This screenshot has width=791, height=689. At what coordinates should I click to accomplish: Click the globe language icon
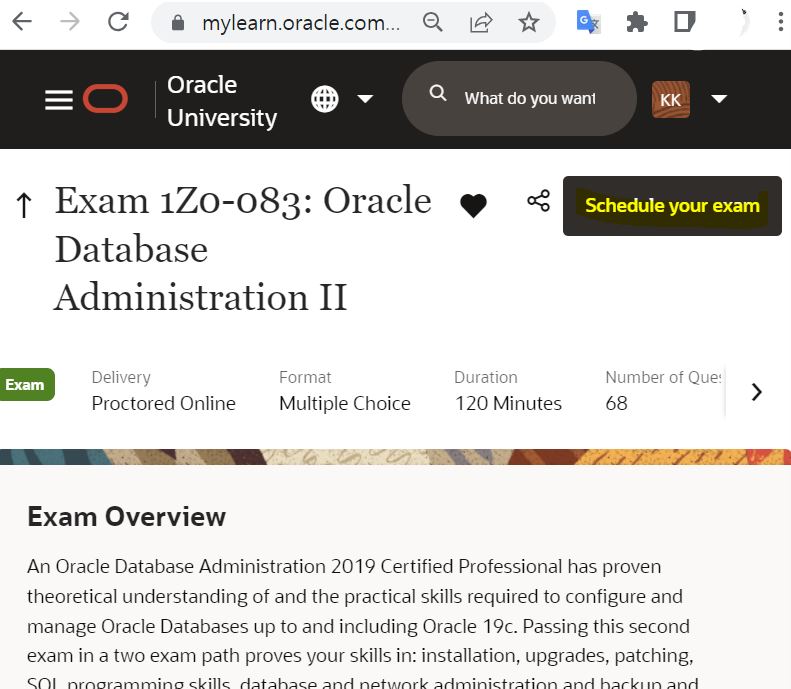[x=324, y=99]
